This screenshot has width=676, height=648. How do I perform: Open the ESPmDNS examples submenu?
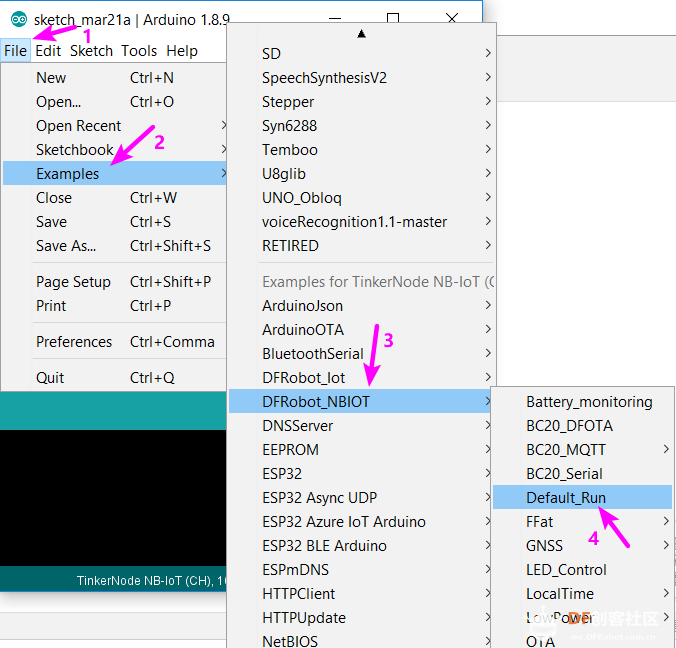(361, 570)
